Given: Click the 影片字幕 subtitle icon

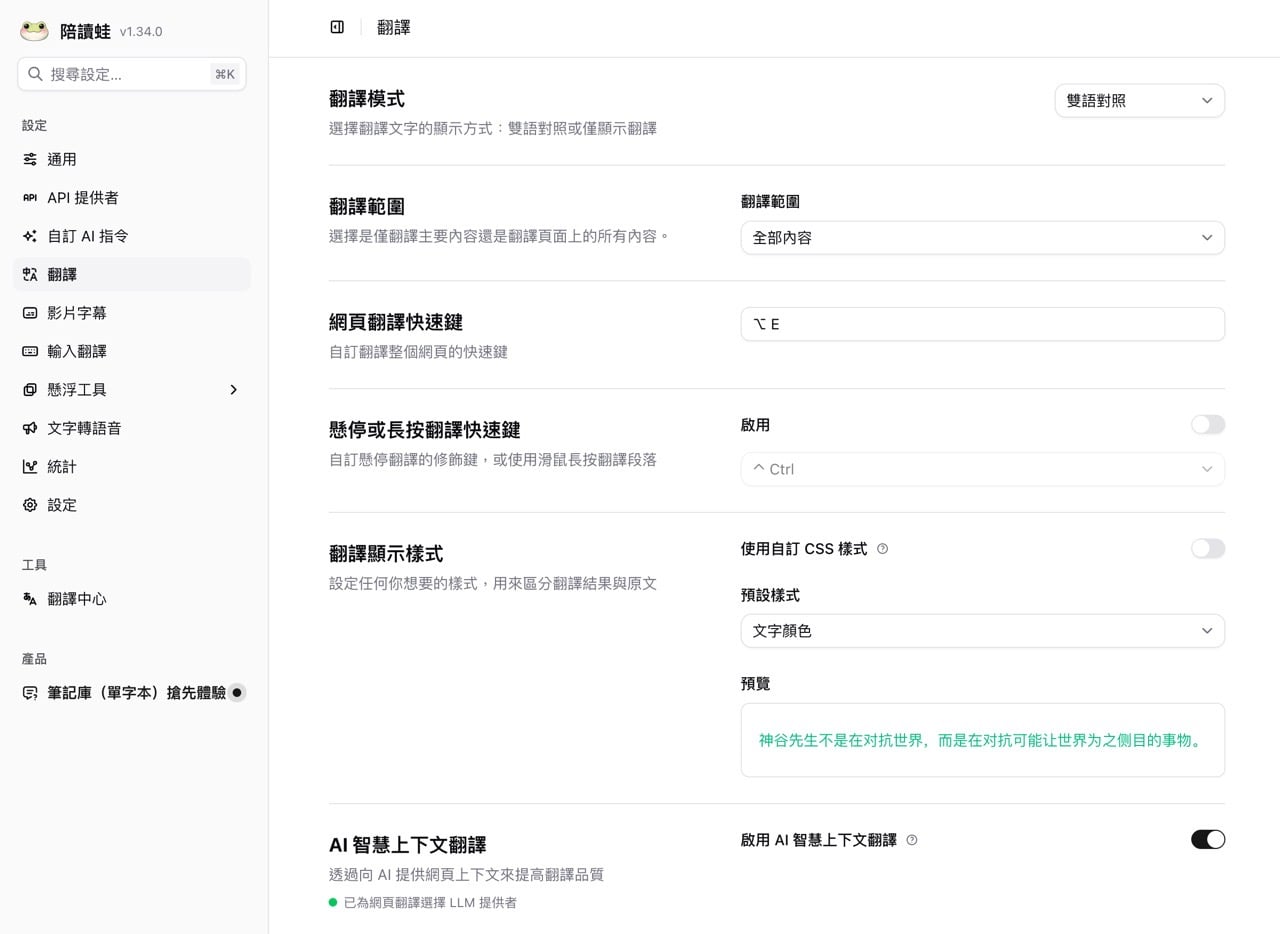Looking at the screenshot, I should click(30, 313).
